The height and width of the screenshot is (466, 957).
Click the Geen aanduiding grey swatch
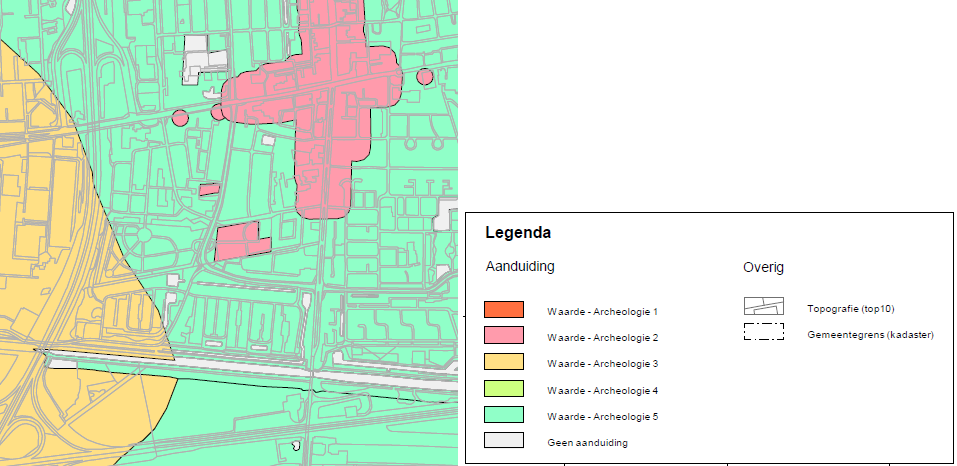pos(504,440)
